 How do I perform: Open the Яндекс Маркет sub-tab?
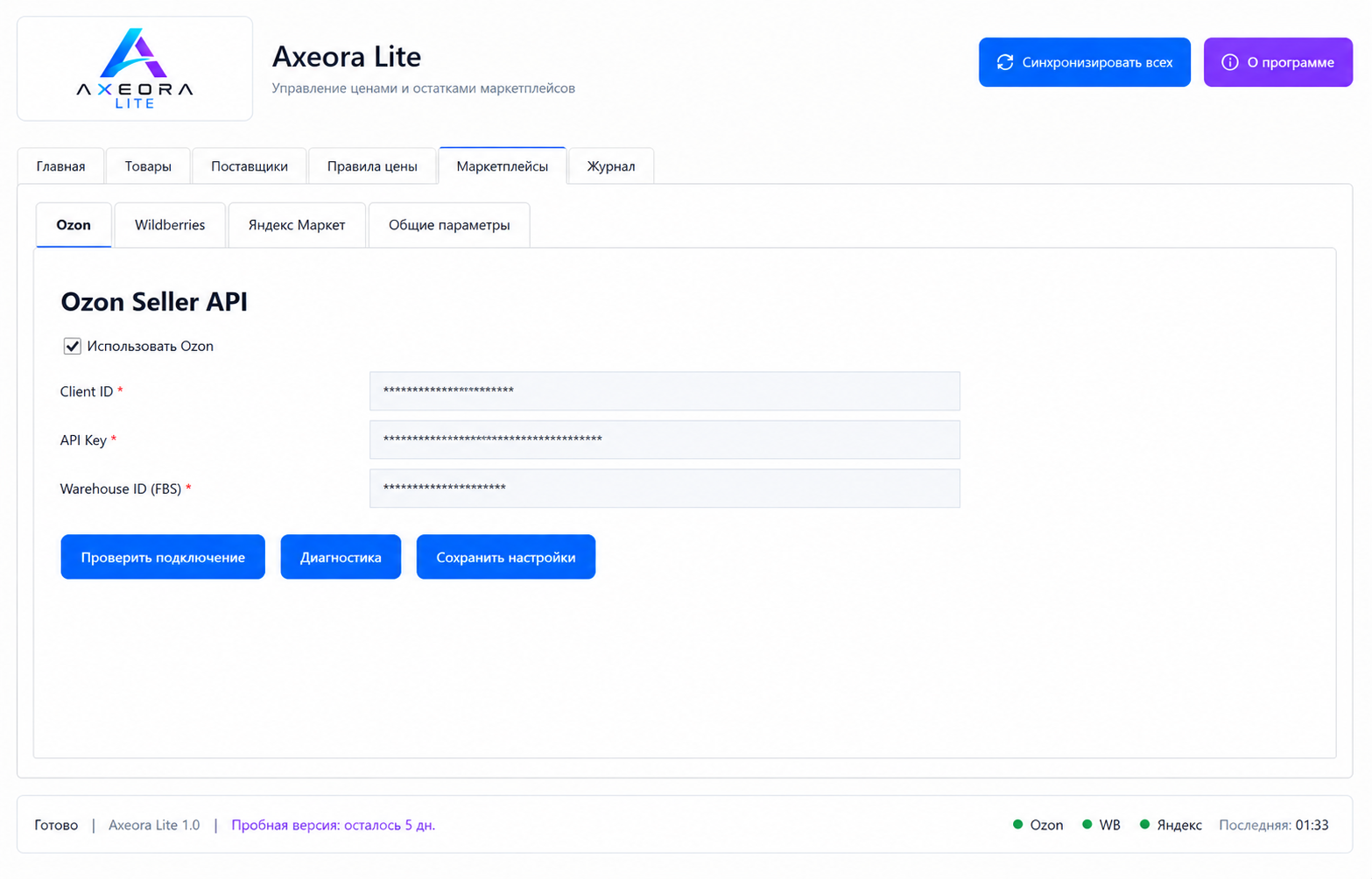[x=297, y=225]
